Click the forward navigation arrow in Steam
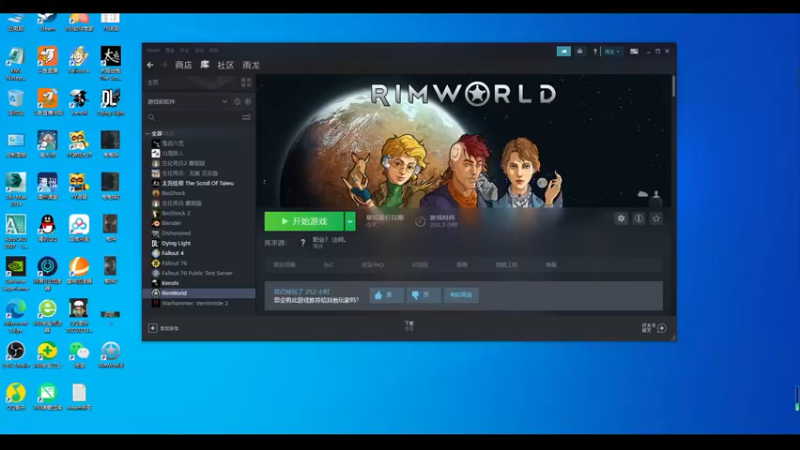This screenshot has height=450, width=800. [164, 65]
